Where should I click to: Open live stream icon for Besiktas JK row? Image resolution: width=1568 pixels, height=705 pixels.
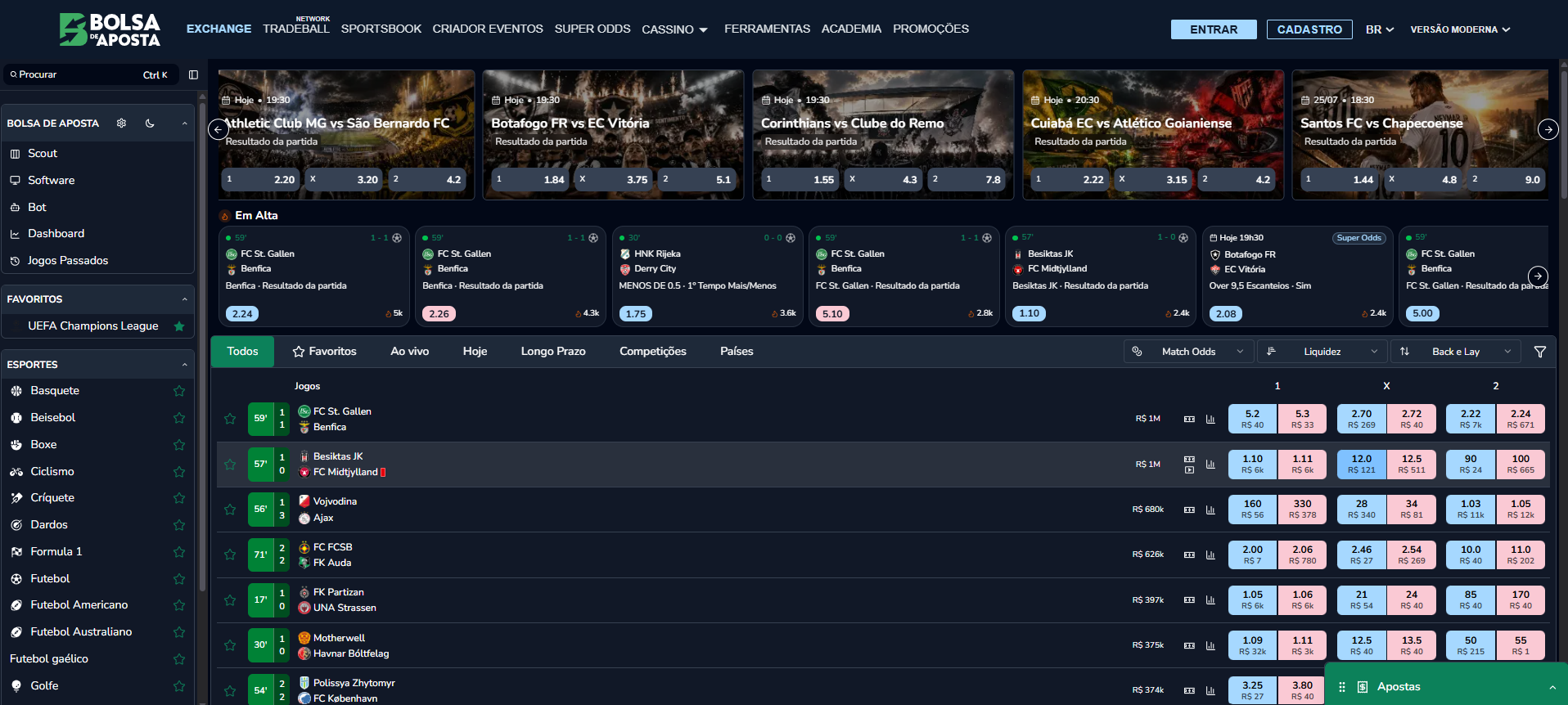[1189, 469]
